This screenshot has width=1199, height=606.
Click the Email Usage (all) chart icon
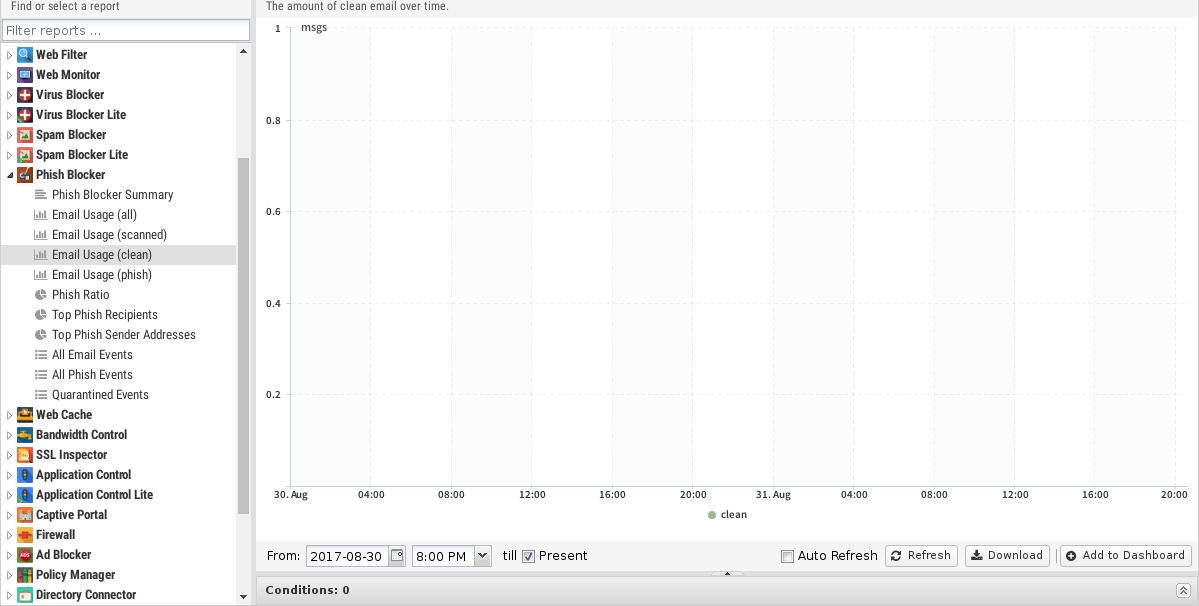pyautogui.click(x=41, y=215)
